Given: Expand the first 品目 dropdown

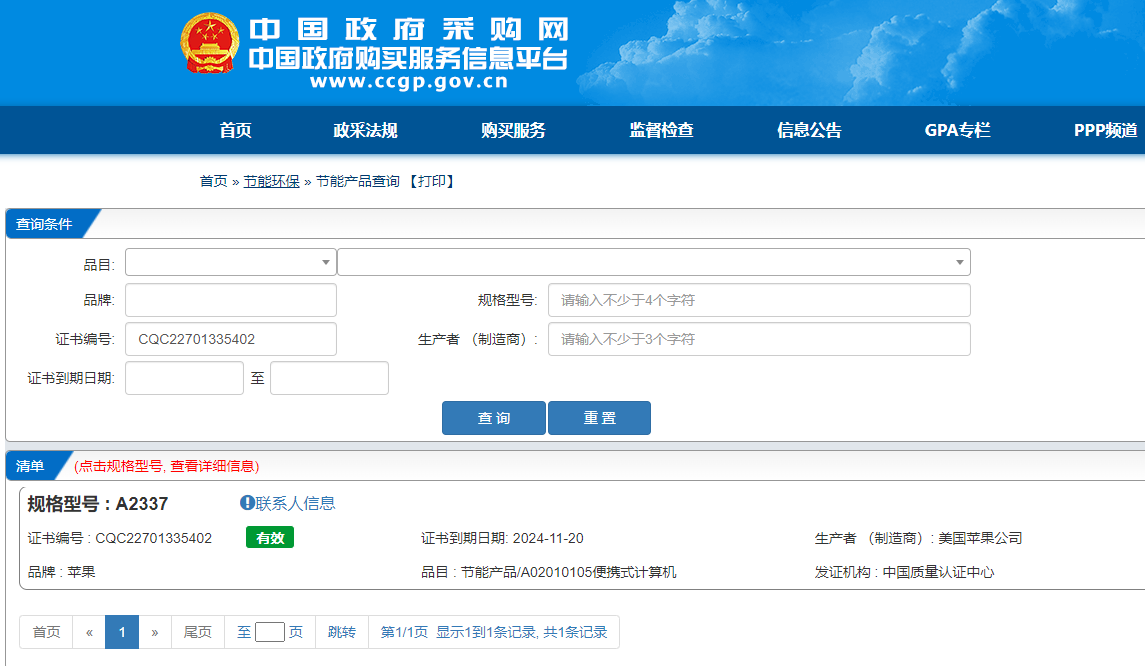Looking at the screenshot, I should pyautogui.click(x=231, y=262).
